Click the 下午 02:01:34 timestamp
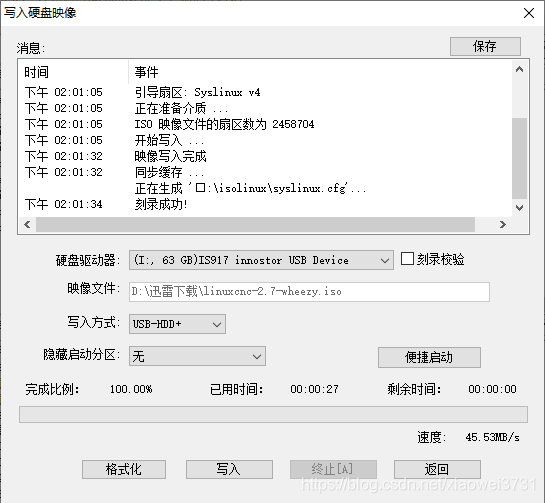The image size is (545, 503). 64,204
